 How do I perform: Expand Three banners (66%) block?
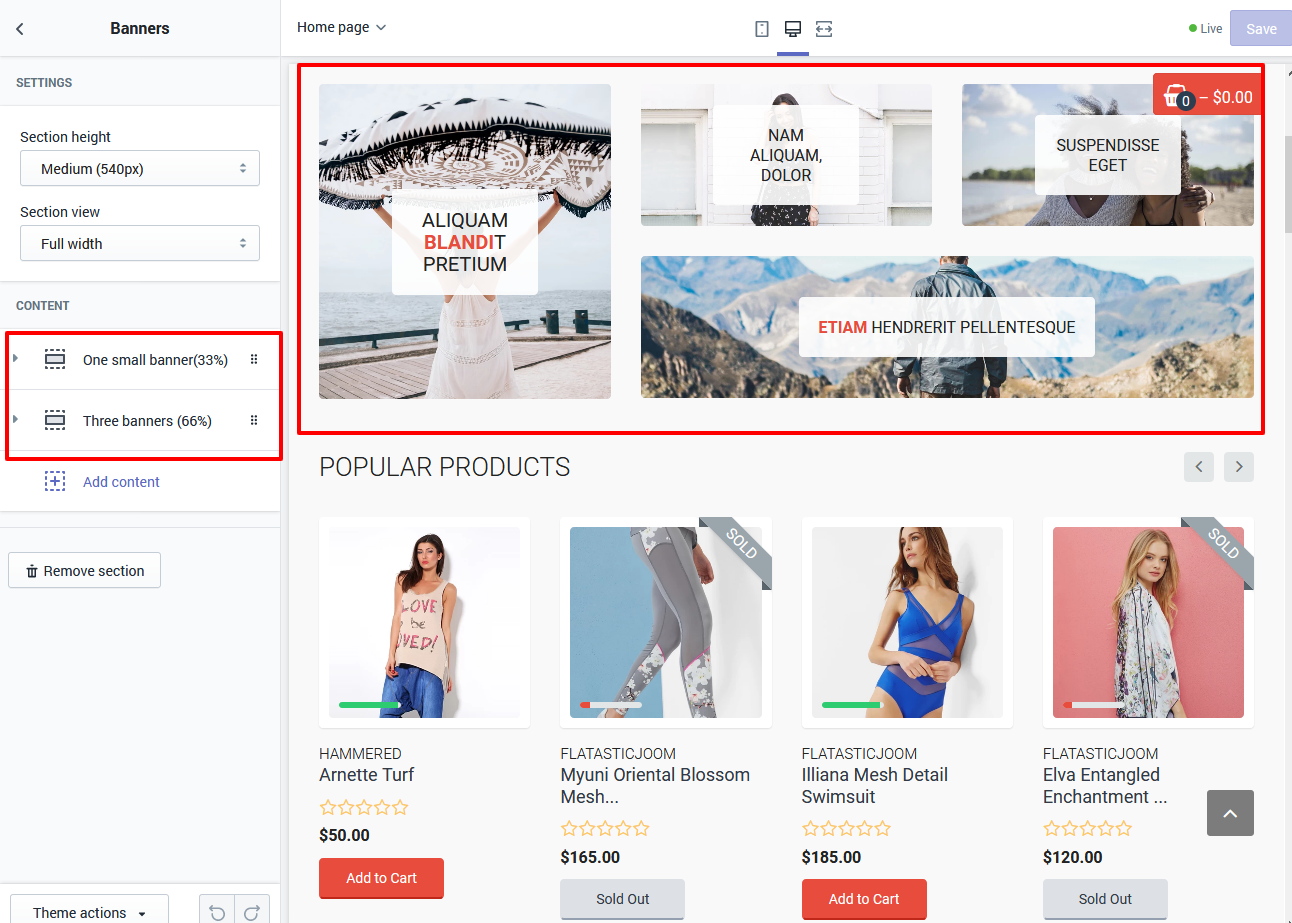pos(15,420)
